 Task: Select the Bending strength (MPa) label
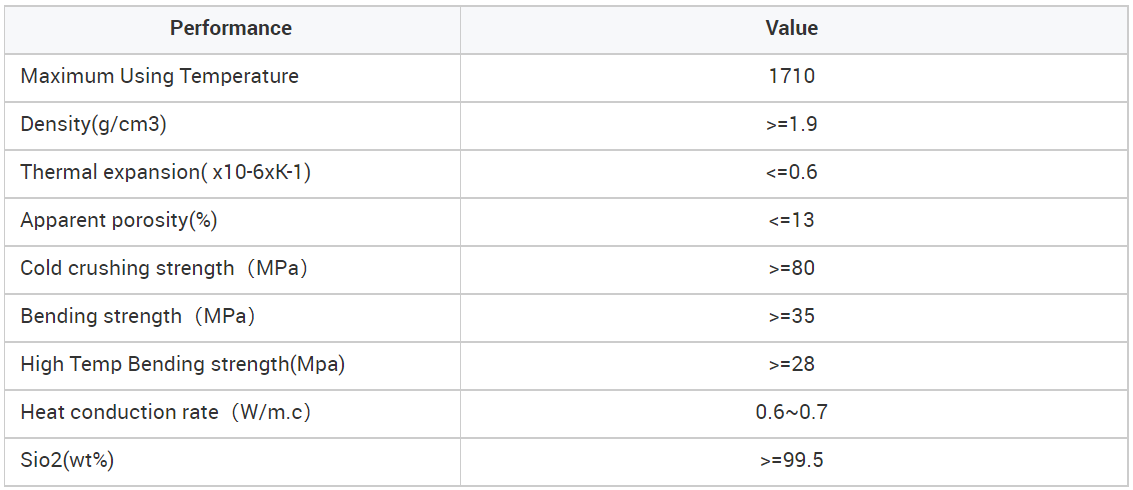(x=138, y=316)
